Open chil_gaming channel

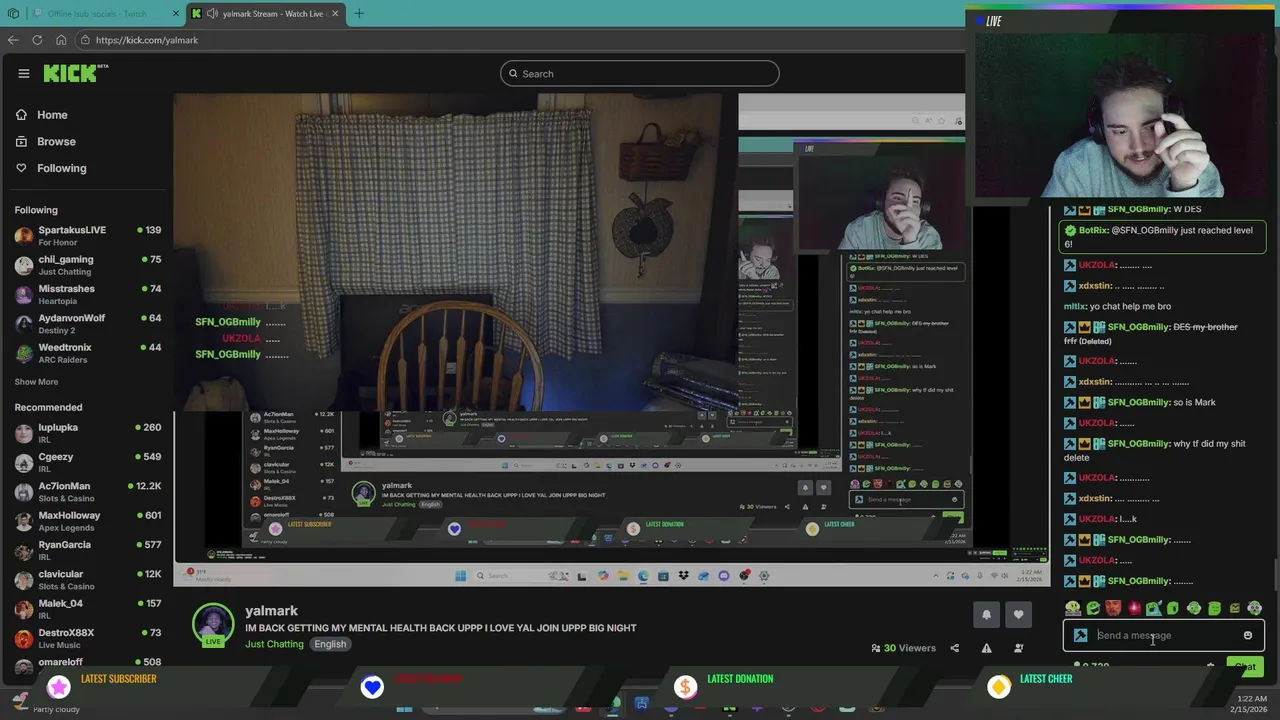tap(88, 265)
